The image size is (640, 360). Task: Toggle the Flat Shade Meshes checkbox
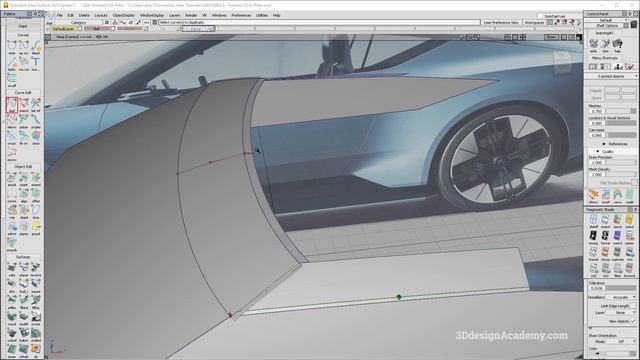click(x=634, y=182)
